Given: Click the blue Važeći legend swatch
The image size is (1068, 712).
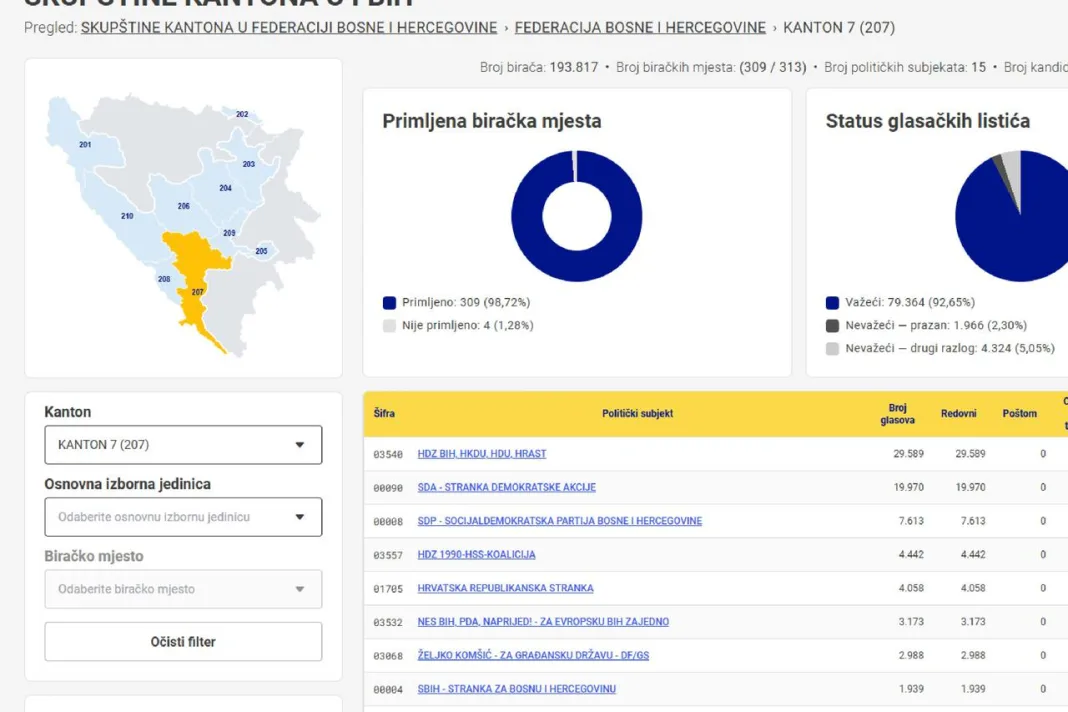Looking at the screenshot, I should click(x=832, y=303).
